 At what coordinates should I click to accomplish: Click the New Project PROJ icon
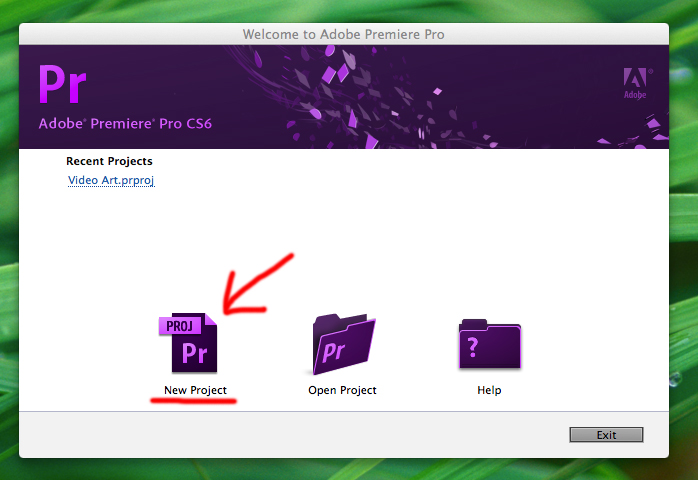click(x=188, y=342)
